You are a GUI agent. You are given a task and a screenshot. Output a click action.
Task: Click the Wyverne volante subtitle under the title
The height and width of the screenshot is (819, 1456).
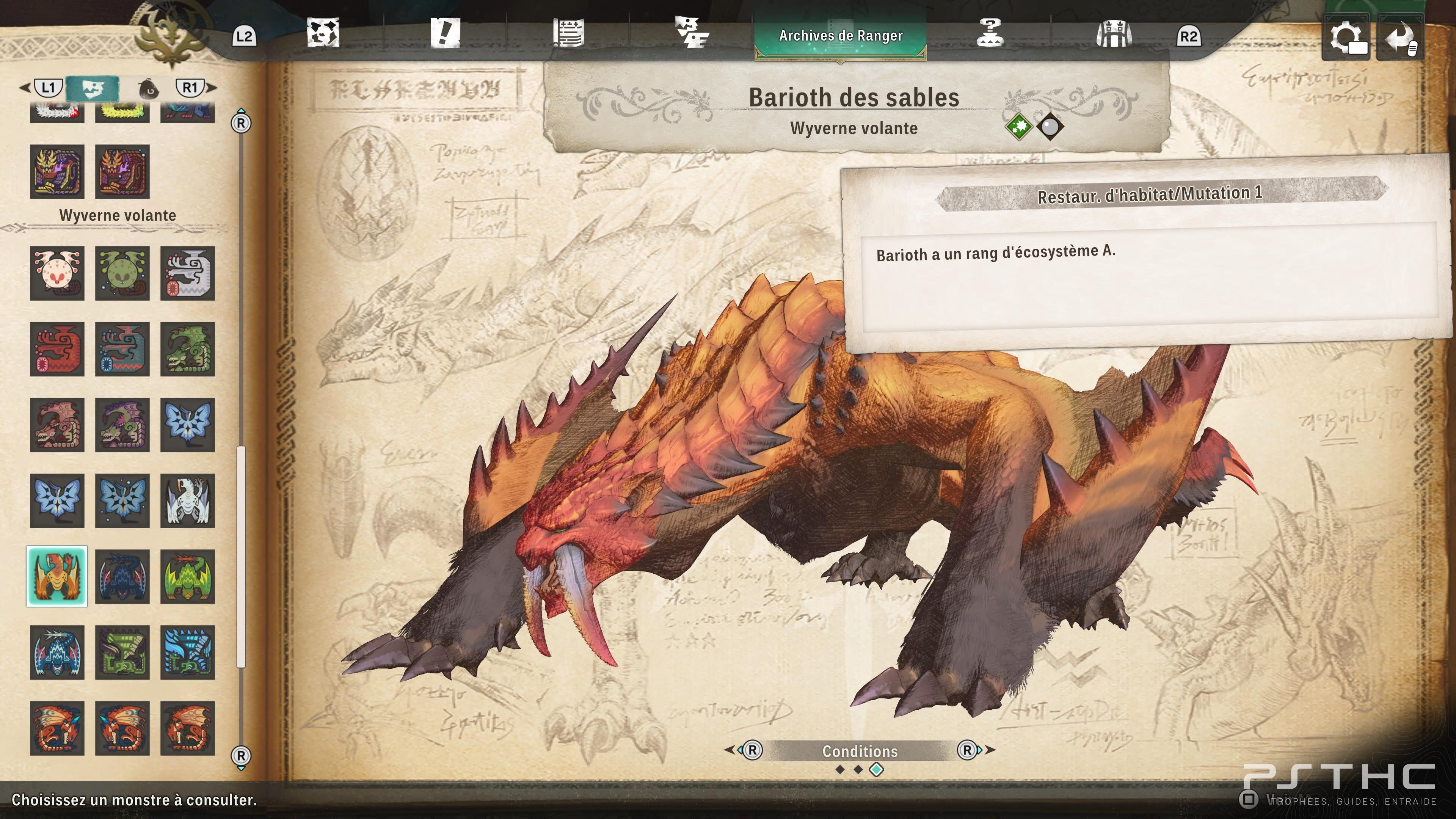(x=854, y=128)
